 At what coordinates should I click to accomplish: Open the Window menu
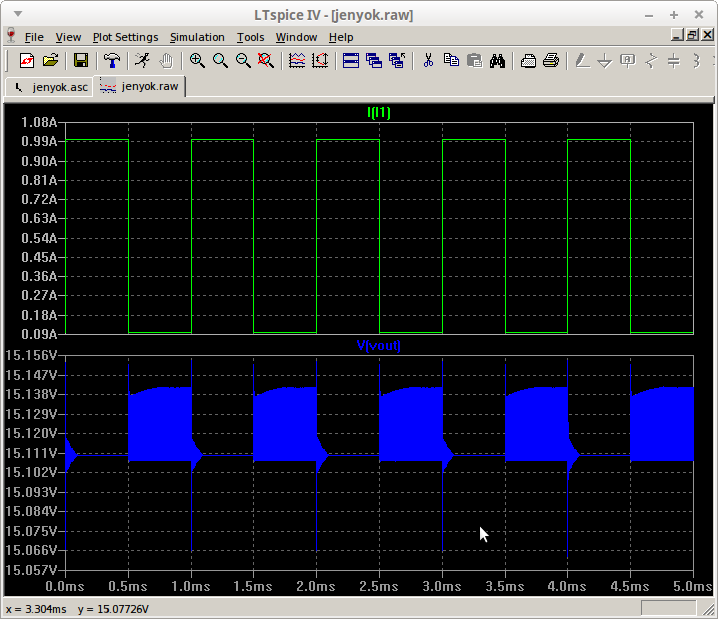coord(296,37)
